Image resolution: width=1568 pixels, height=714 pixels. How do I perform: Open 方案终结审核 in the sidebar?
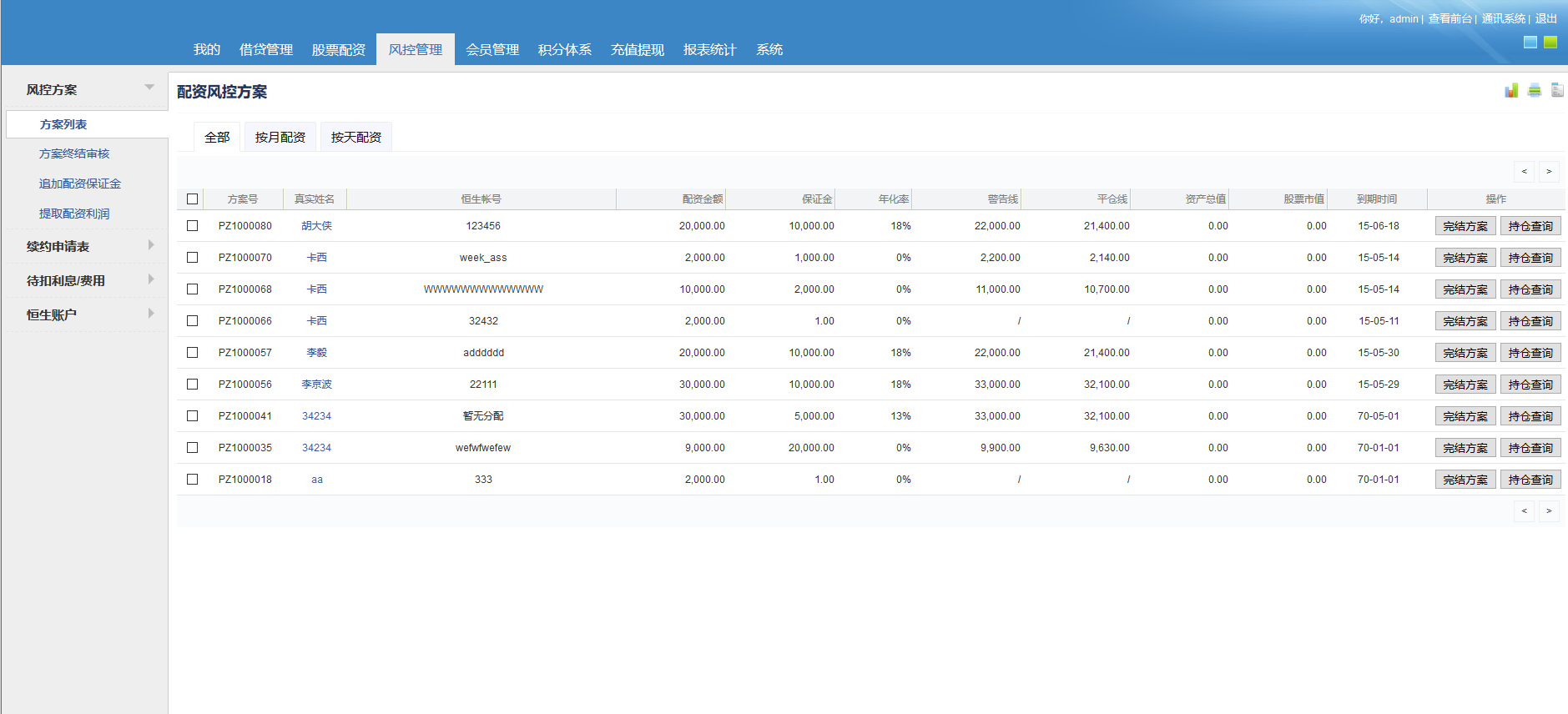tap(74, 154)
